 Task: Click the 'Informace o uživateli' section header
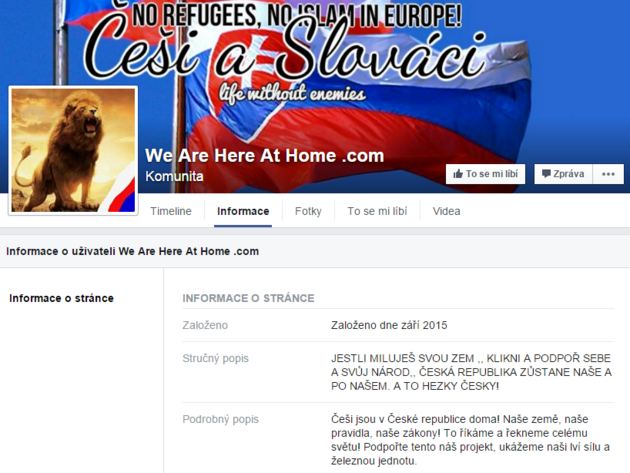[x=133, y=251]
